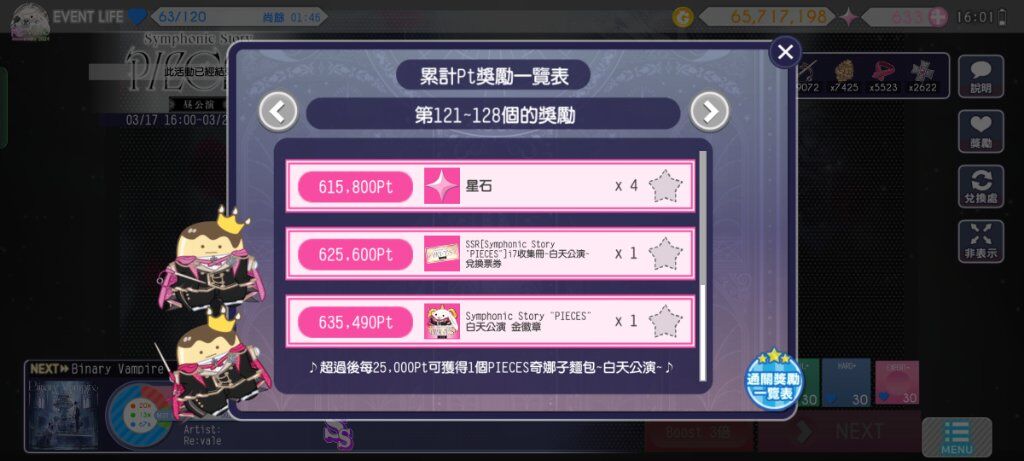Viewport: 1024px width, 461px height.
Task: Tap the star stamp on 625,600Pt row
Action: point(665,254)
